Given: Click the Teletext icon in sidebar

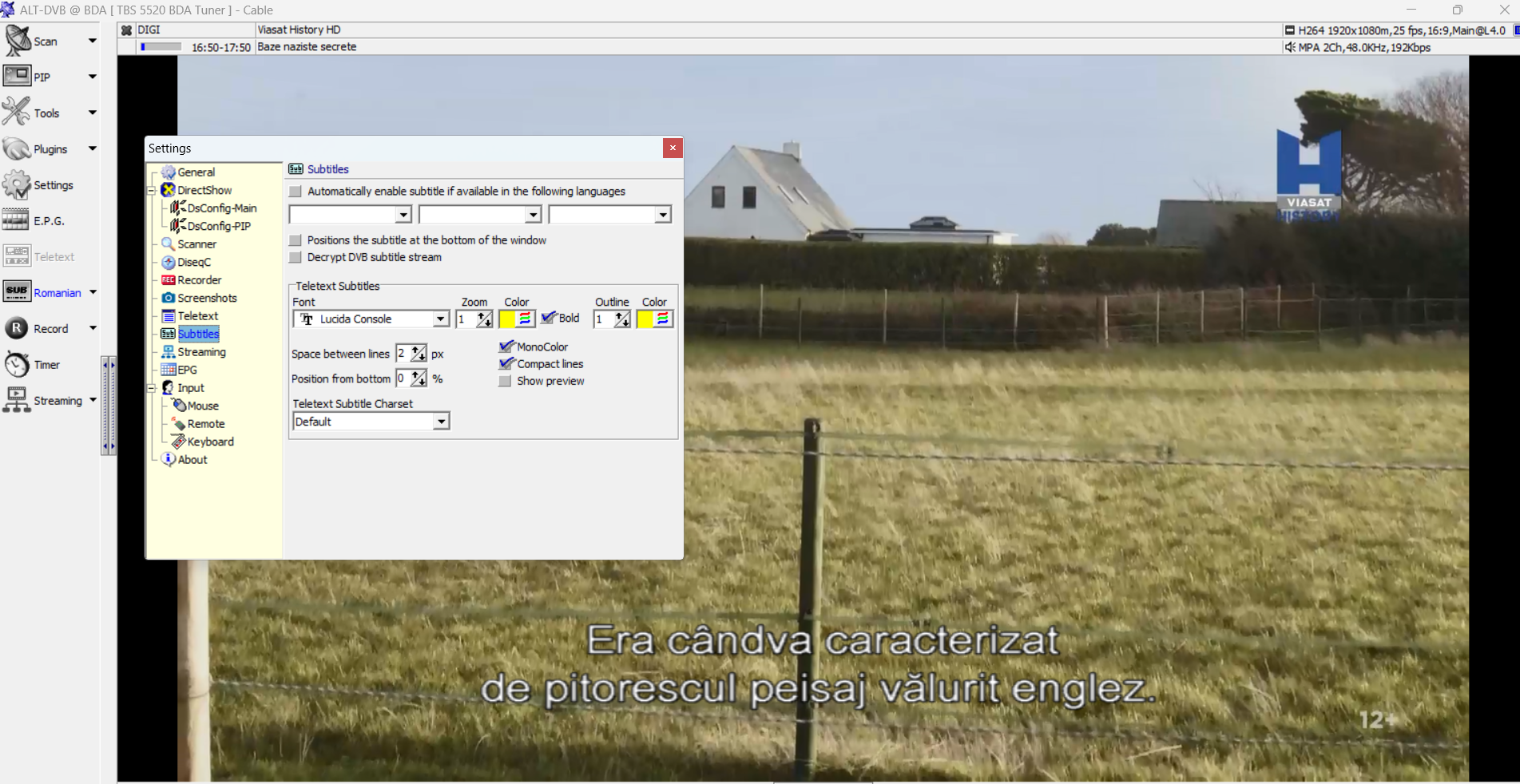Looking at the screenshot, I should coord(17,256).
